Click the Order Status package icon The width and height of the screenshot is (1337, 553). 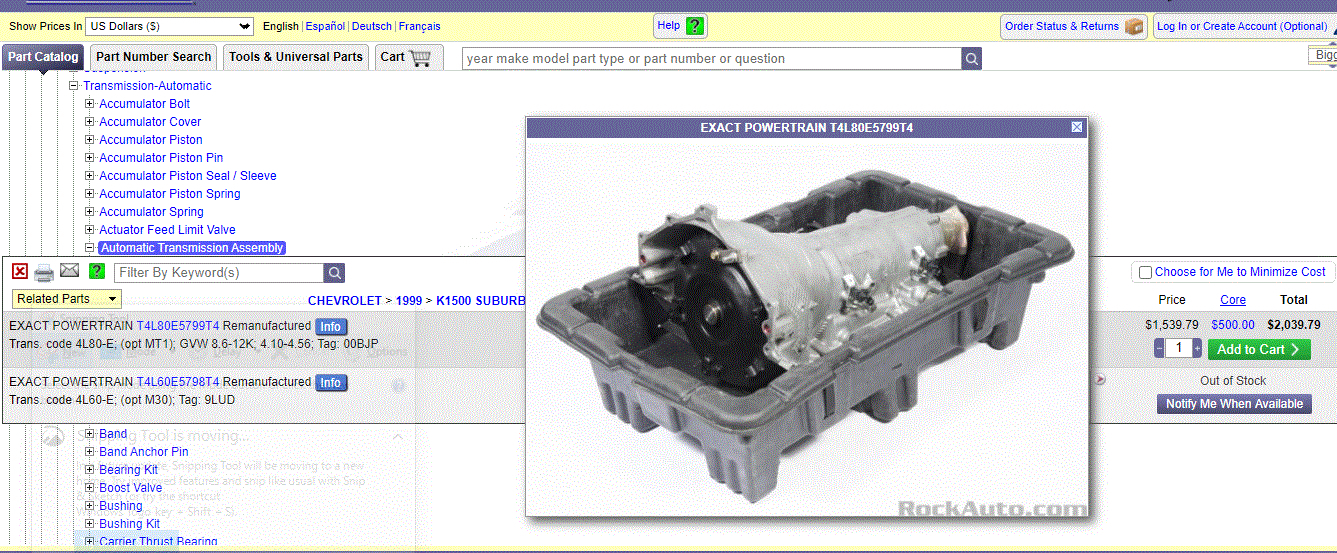[1134, 26]
